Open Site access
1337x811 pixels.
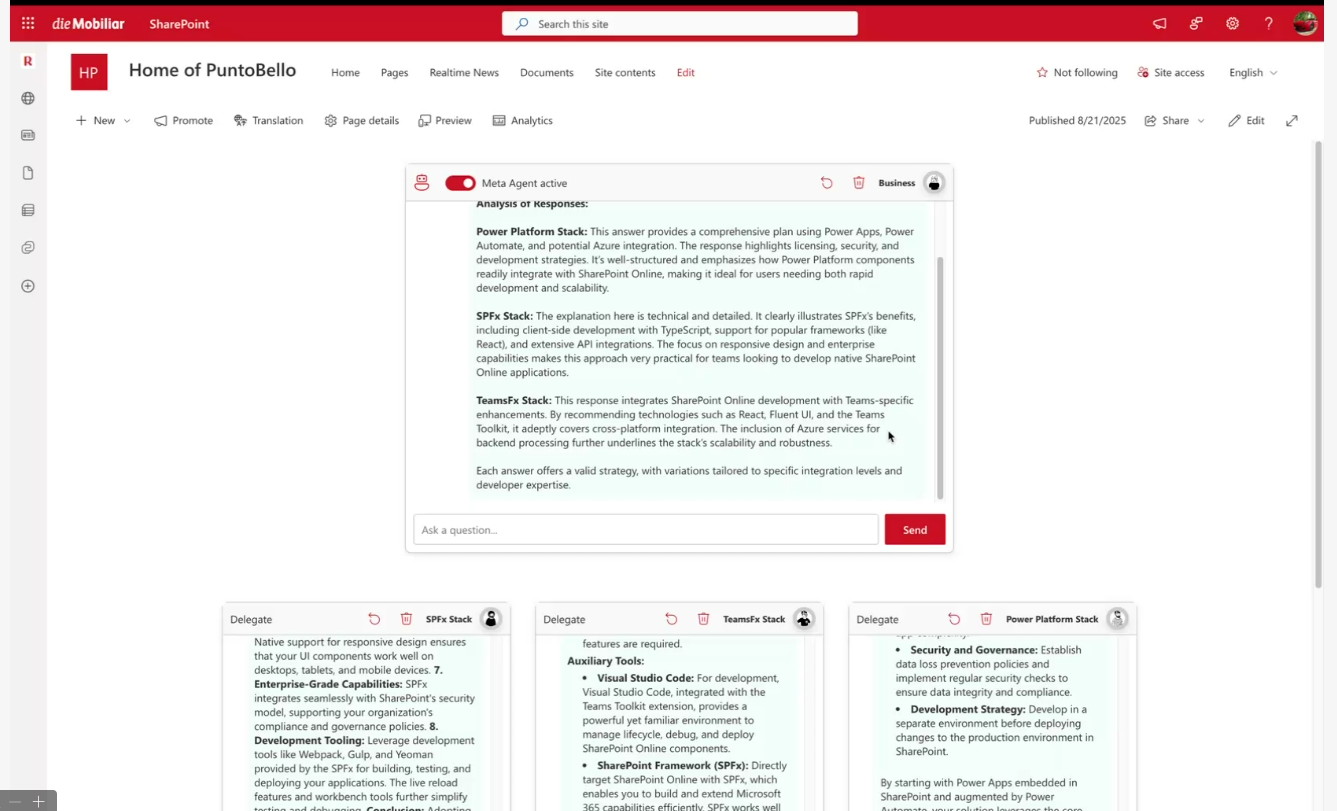point(1171,72)
